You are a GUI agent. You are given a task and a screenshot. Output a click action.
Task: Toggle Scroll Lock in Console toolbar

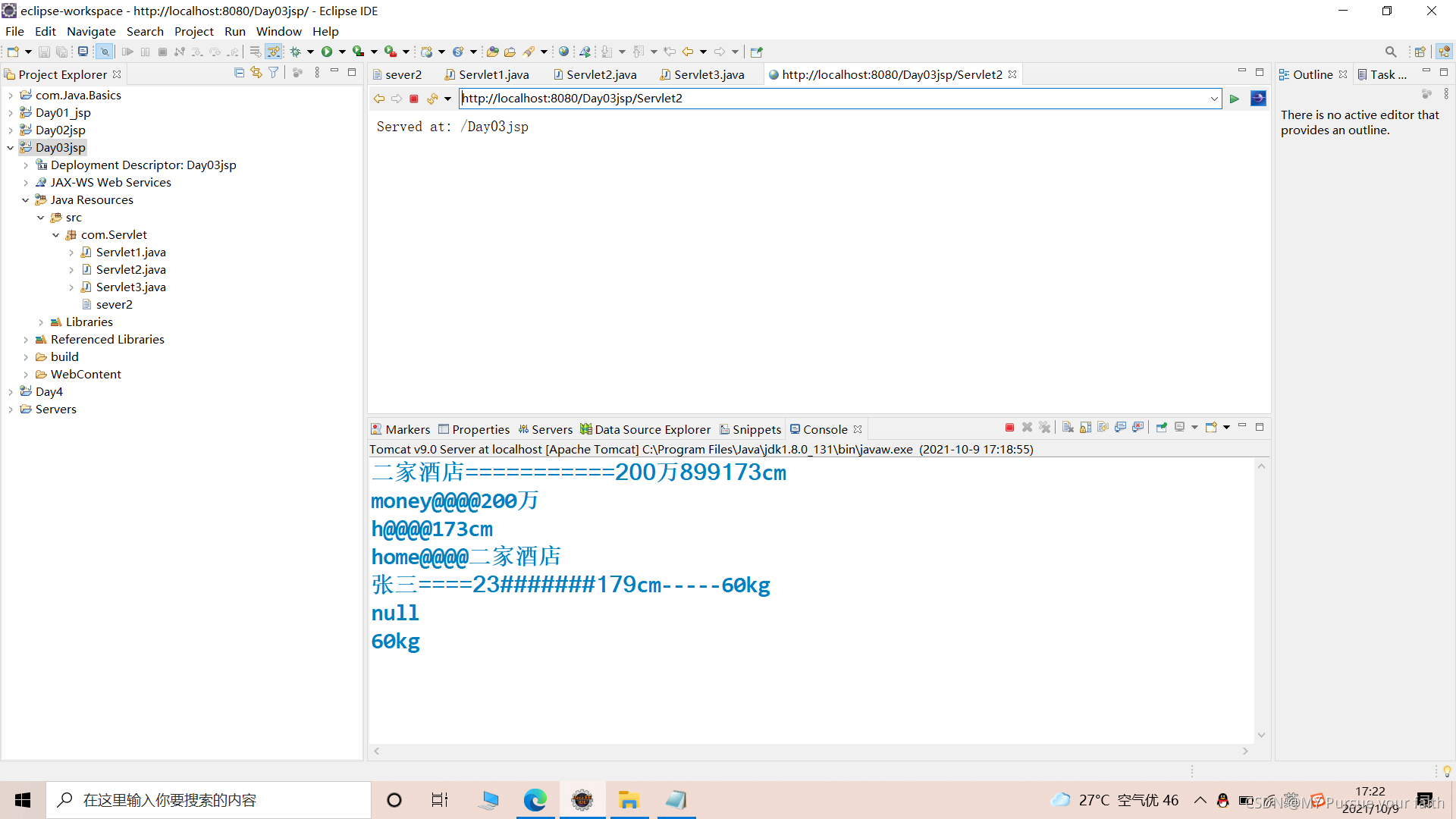click(x=1085, y=428)
